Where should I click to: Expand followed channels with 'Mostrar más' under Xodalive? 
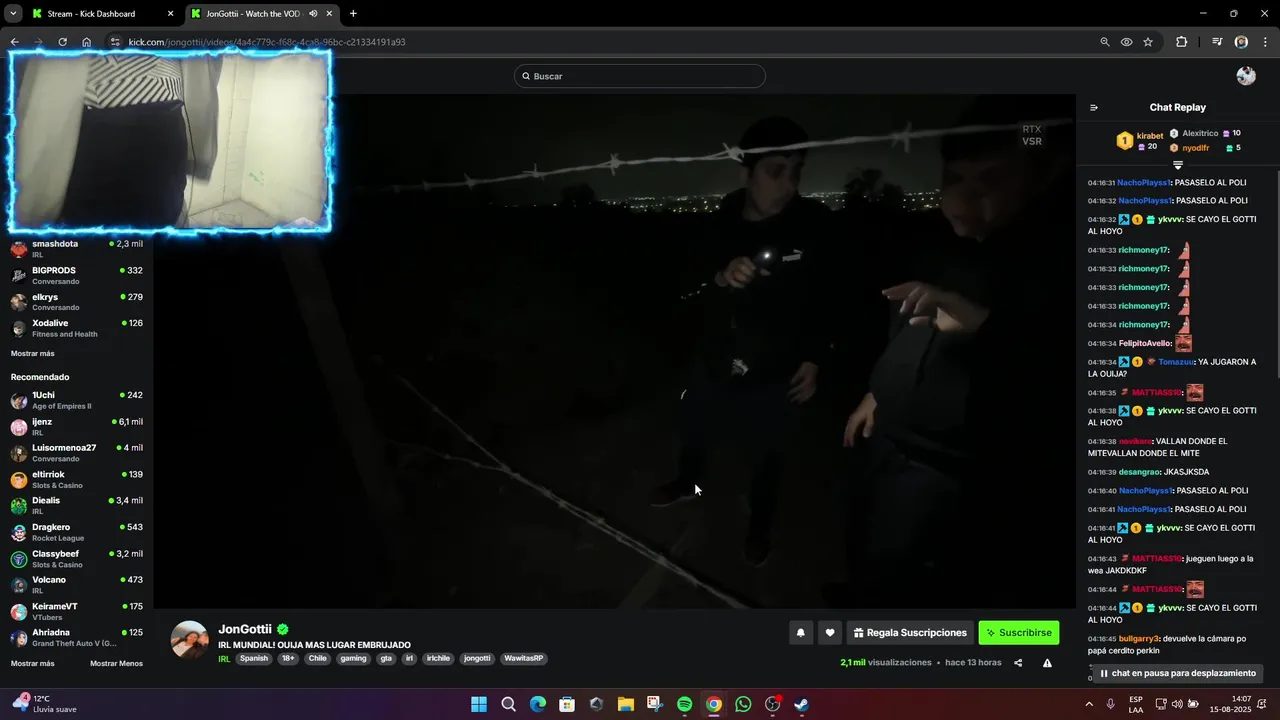(33, 353)
